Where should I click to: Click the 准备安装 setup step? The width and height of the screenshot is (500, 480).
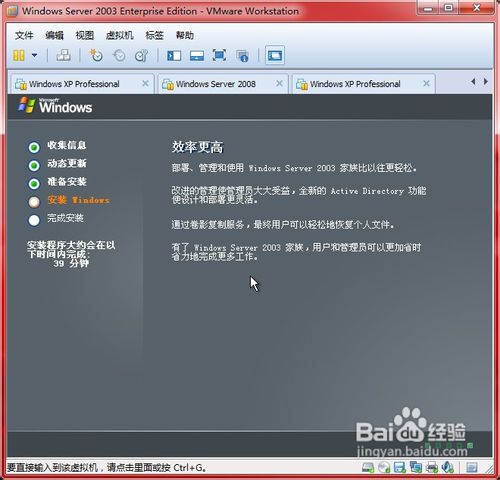tap(67, 182)
